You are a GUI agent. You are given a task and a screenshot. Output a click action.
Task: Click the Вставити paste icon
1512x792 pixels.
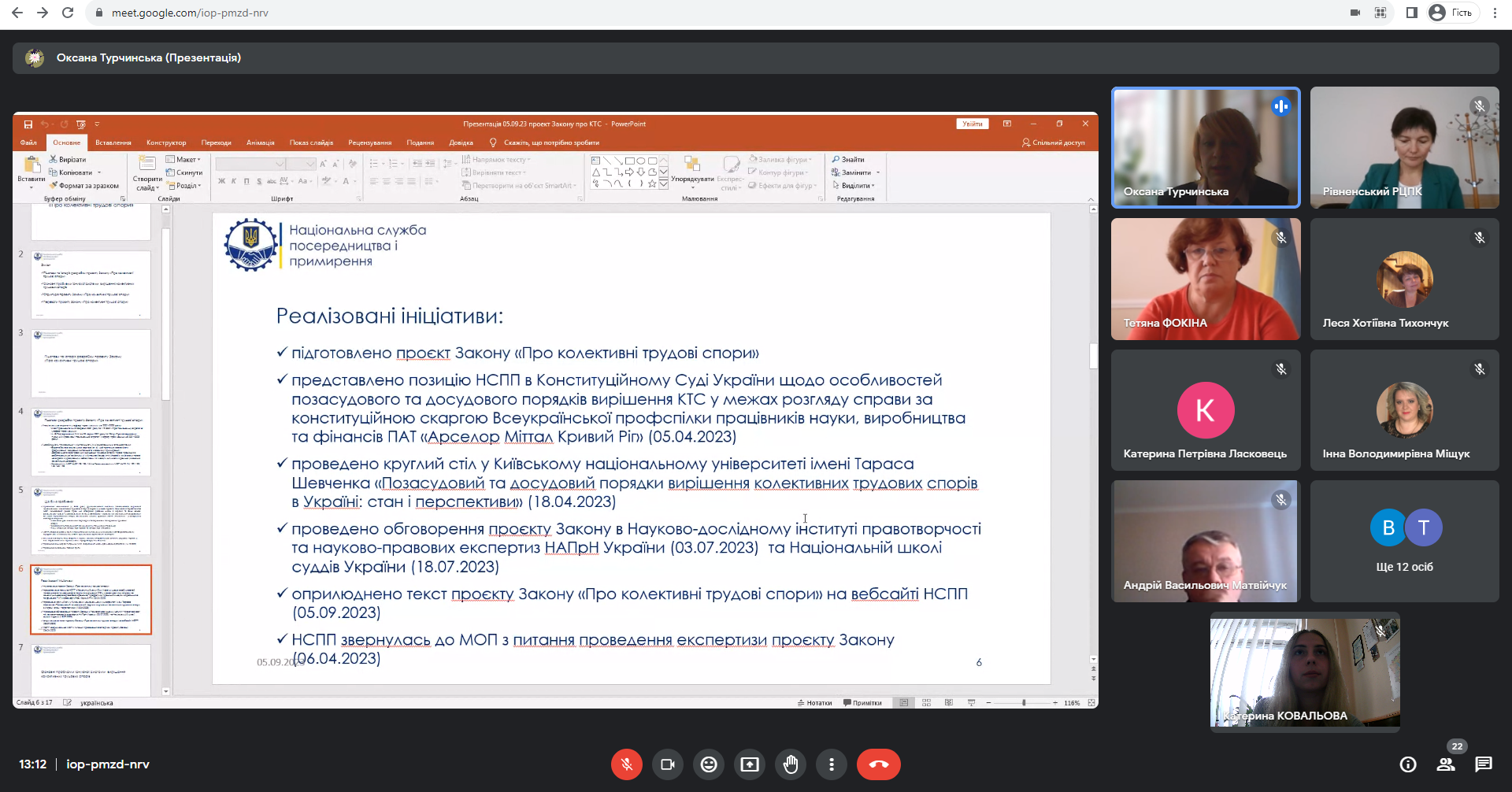pyautogui.click(x=31, y=165)
